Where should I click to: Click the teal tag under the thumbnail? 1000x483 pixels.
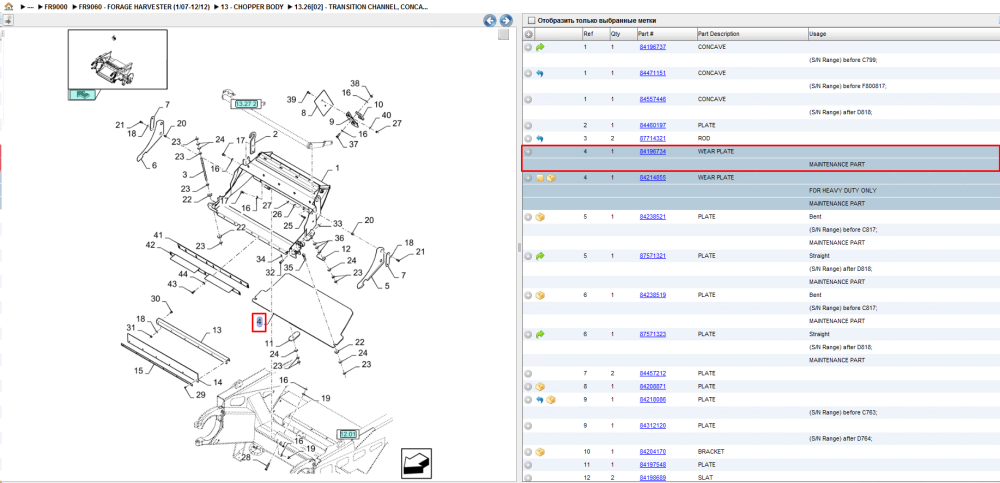82,95
